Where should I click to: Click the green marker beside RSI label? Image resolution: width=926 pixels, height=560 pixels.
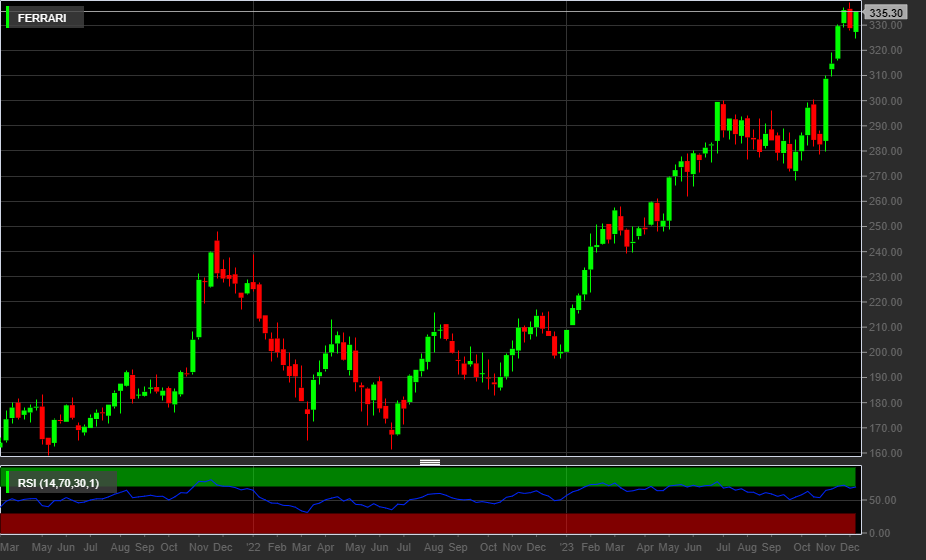coord(7,482)
